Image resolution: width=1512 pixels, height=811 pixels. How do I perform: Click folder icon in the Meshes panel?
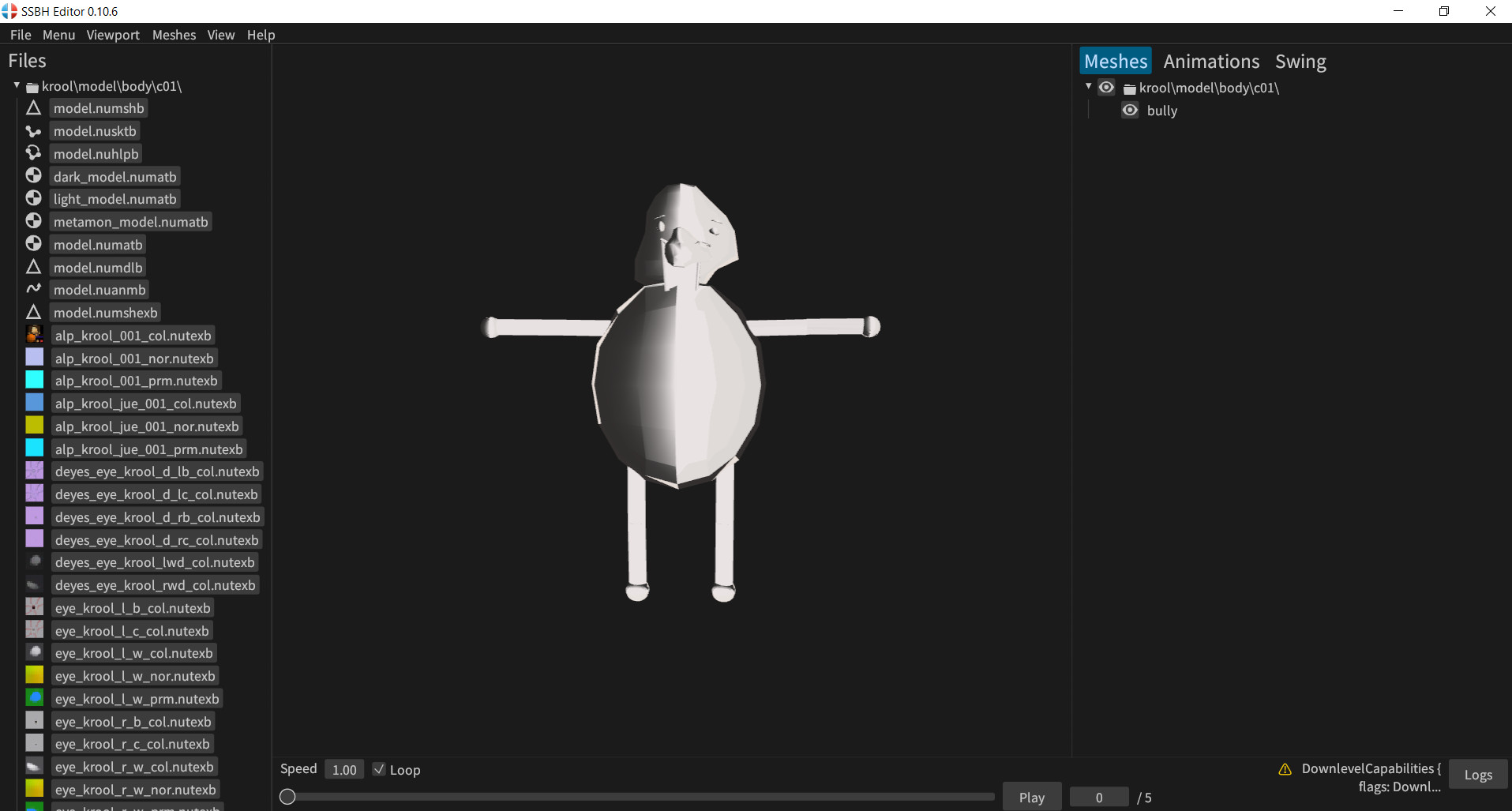tap(1130, 88)
